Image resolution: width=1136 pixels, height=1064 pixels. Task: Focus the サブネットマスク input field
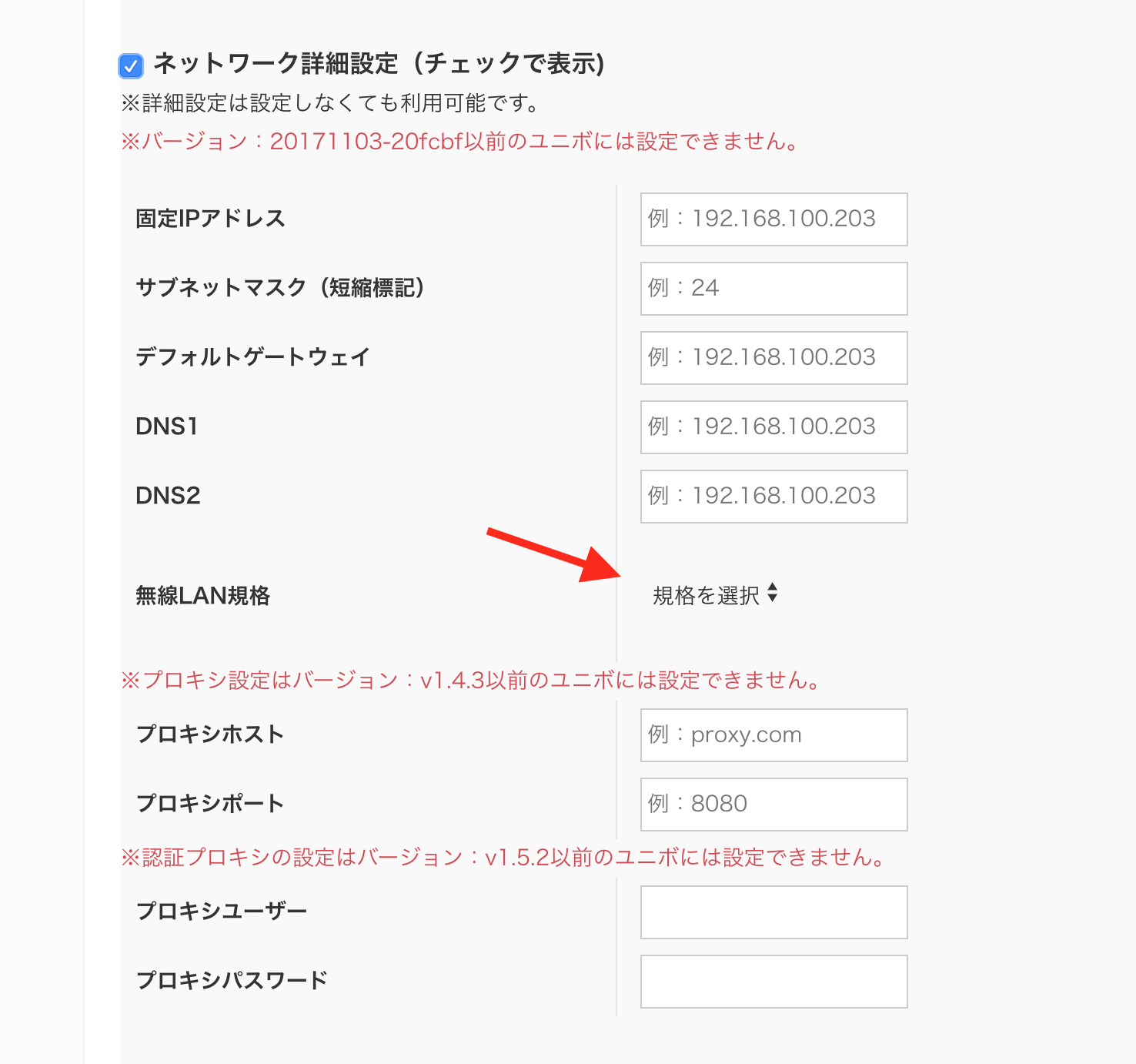(774, 289)
